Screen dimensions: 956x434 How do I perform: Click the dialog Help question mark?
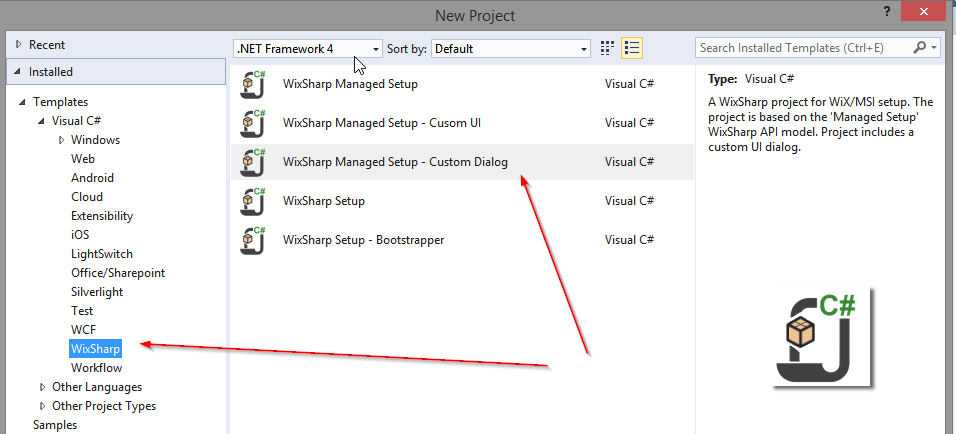click(x=886, y=11)
